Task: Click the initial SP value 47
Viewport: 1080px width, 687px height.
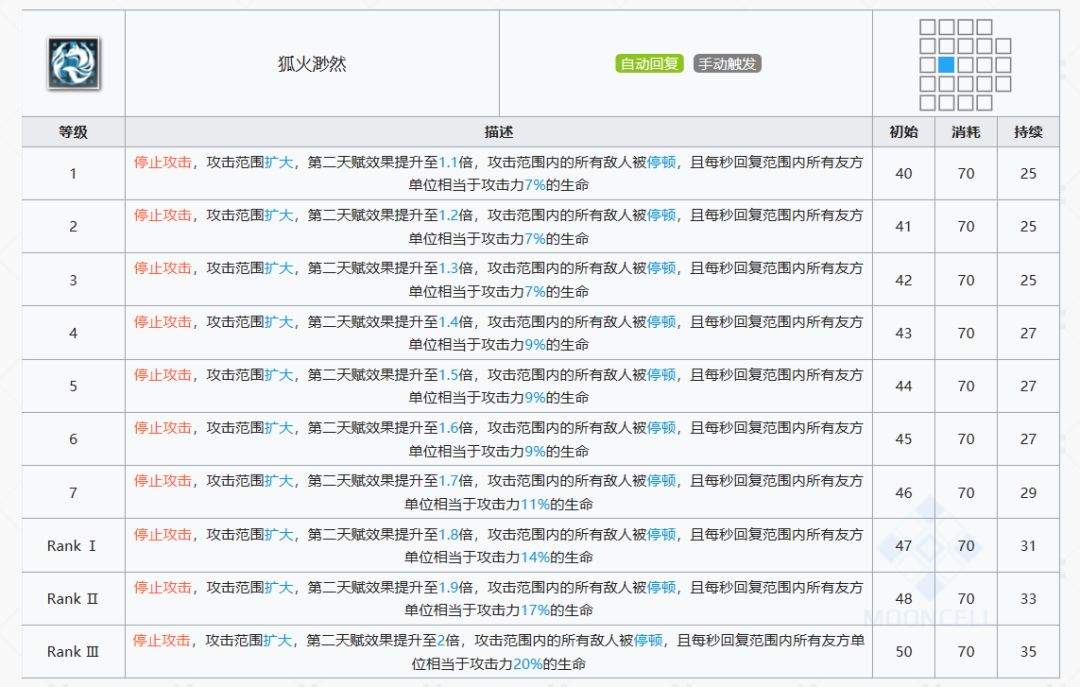Action: pyautogui.click(x=904, y=546)
